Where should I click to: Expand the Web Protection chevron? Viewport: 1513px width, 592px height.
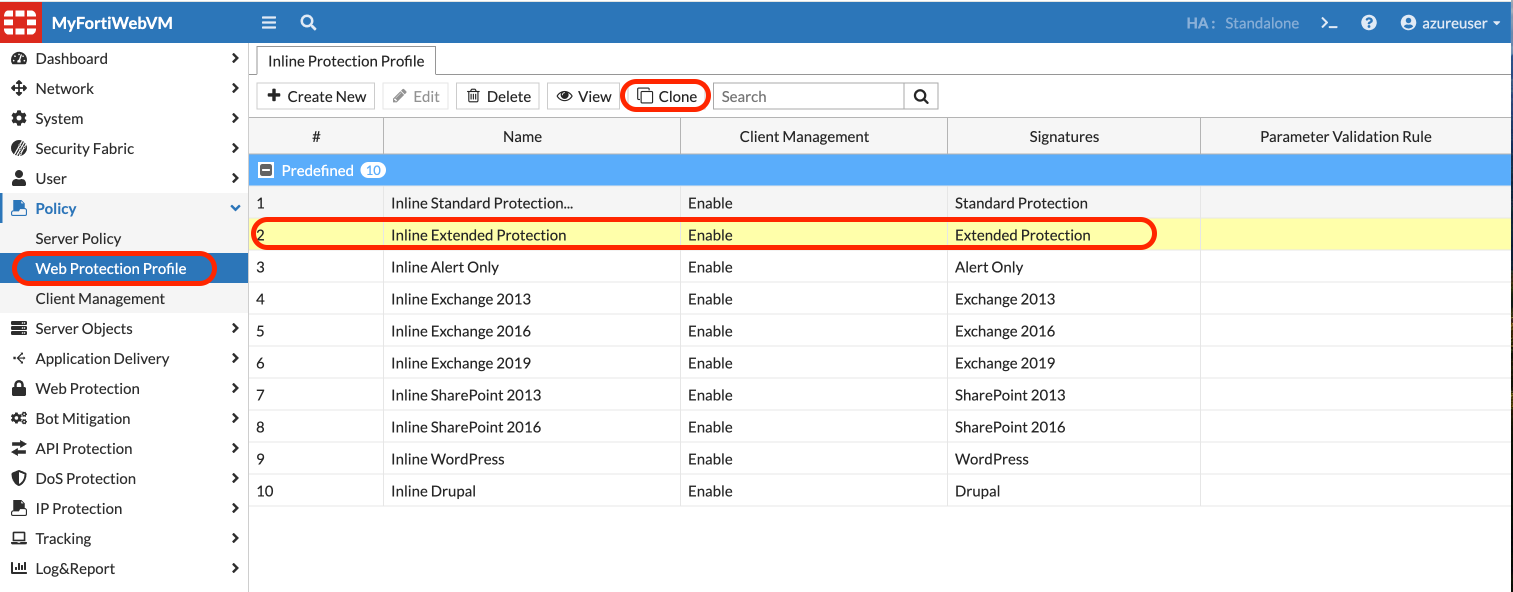tap(235, 389)
